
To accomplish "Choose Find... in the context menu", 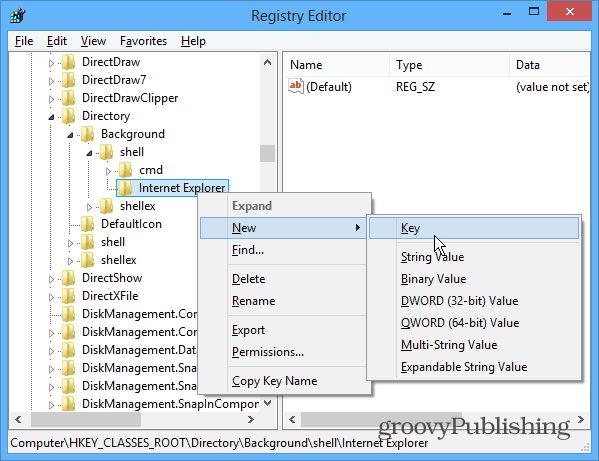I will click(283, 250).
